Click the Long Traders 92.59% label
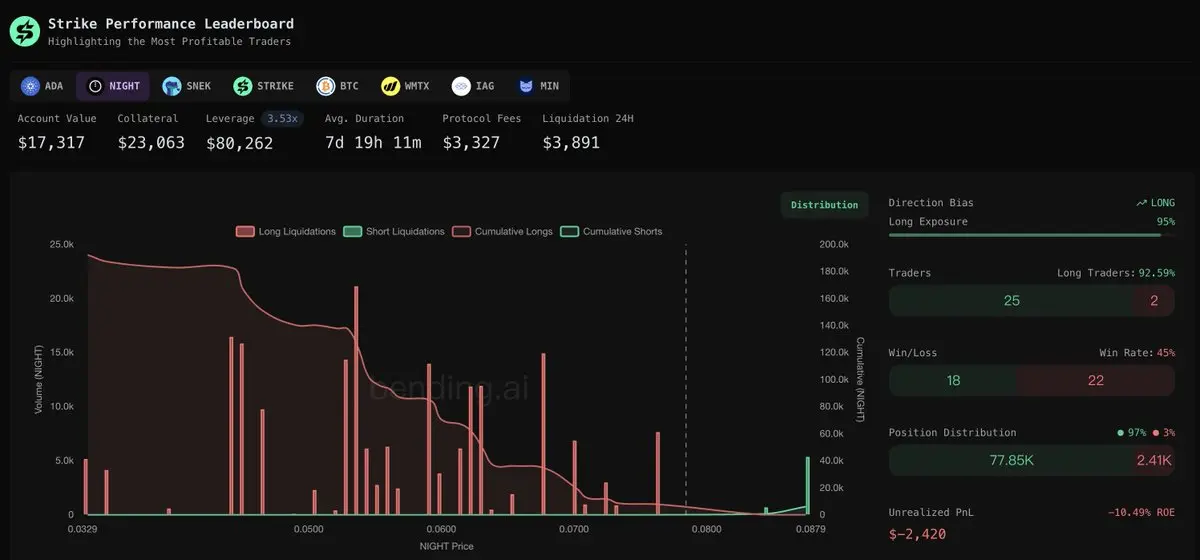This screenshot has width=1200, height=560. (1116, 273)
